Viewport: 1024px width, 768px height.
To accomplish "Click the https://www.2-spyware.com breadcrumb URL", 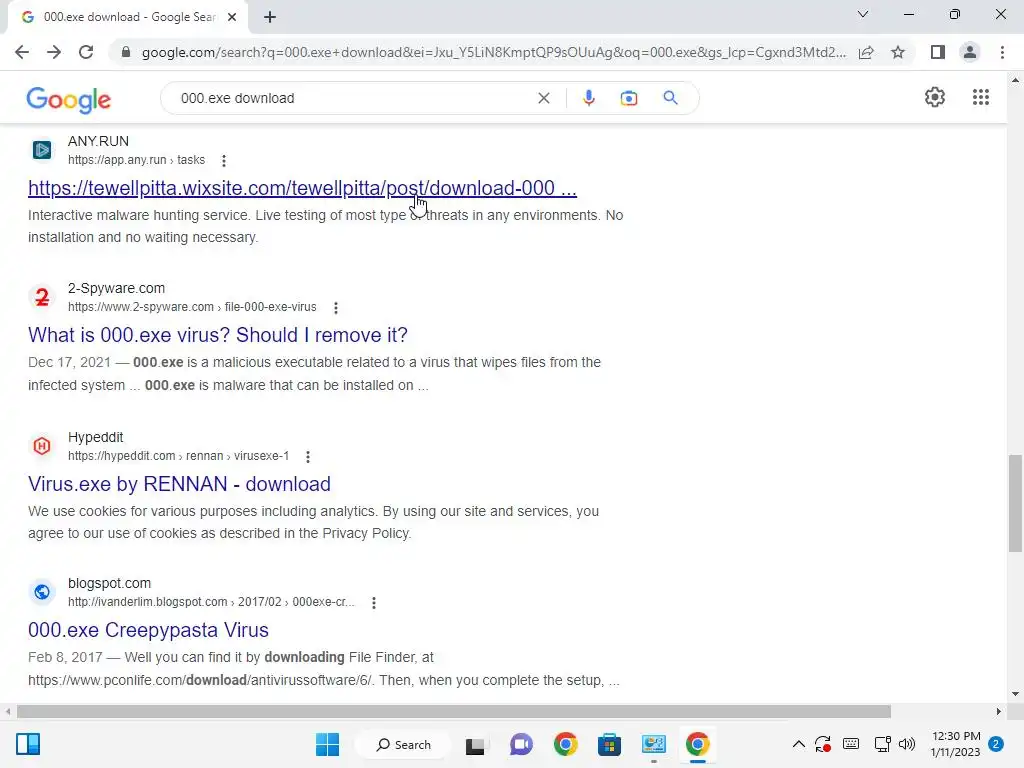I will (x=192, y=307).
